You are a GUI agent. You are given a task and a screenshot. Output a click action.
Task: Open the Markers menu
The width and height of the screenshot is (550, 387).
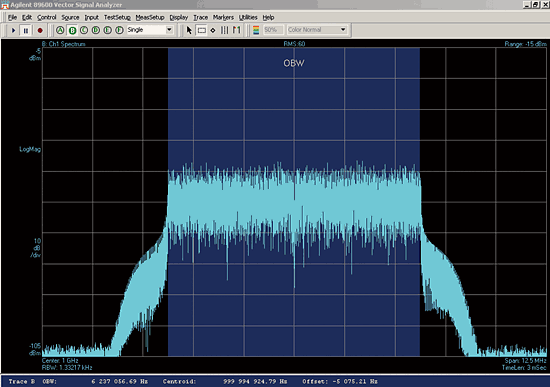point(223,17)
